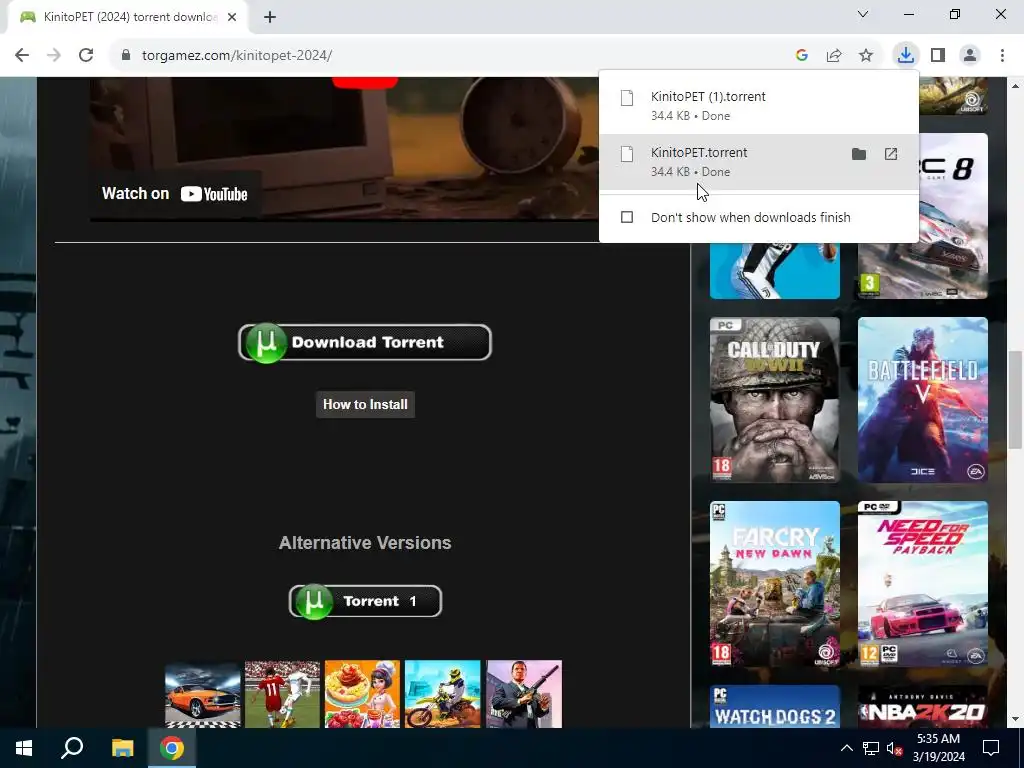Show KinitoPET.torrent in folder
This screenshot has width=1024, height=768.
859,154
